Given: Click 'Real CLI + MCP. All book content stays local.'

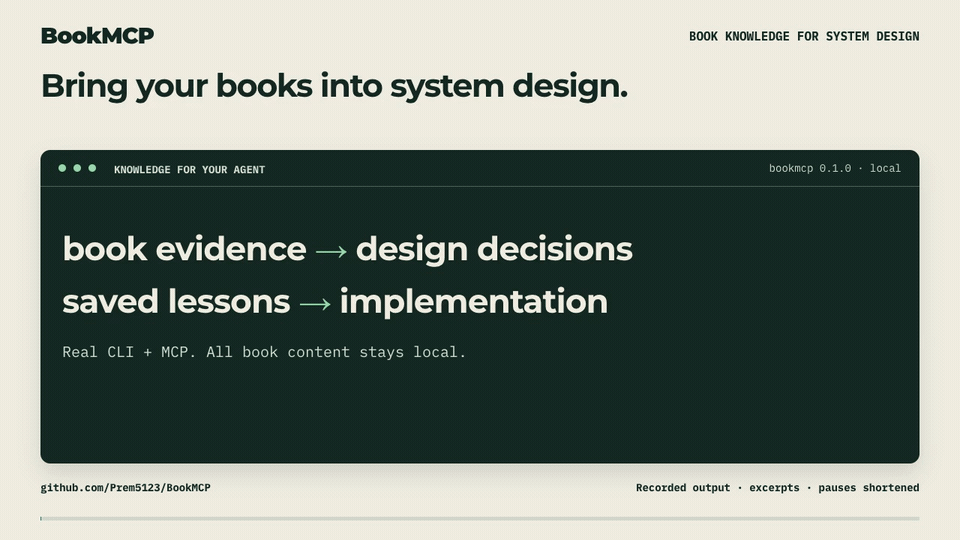Looking at the screenshot, I should pyautogui.click(x=264, y=352).
